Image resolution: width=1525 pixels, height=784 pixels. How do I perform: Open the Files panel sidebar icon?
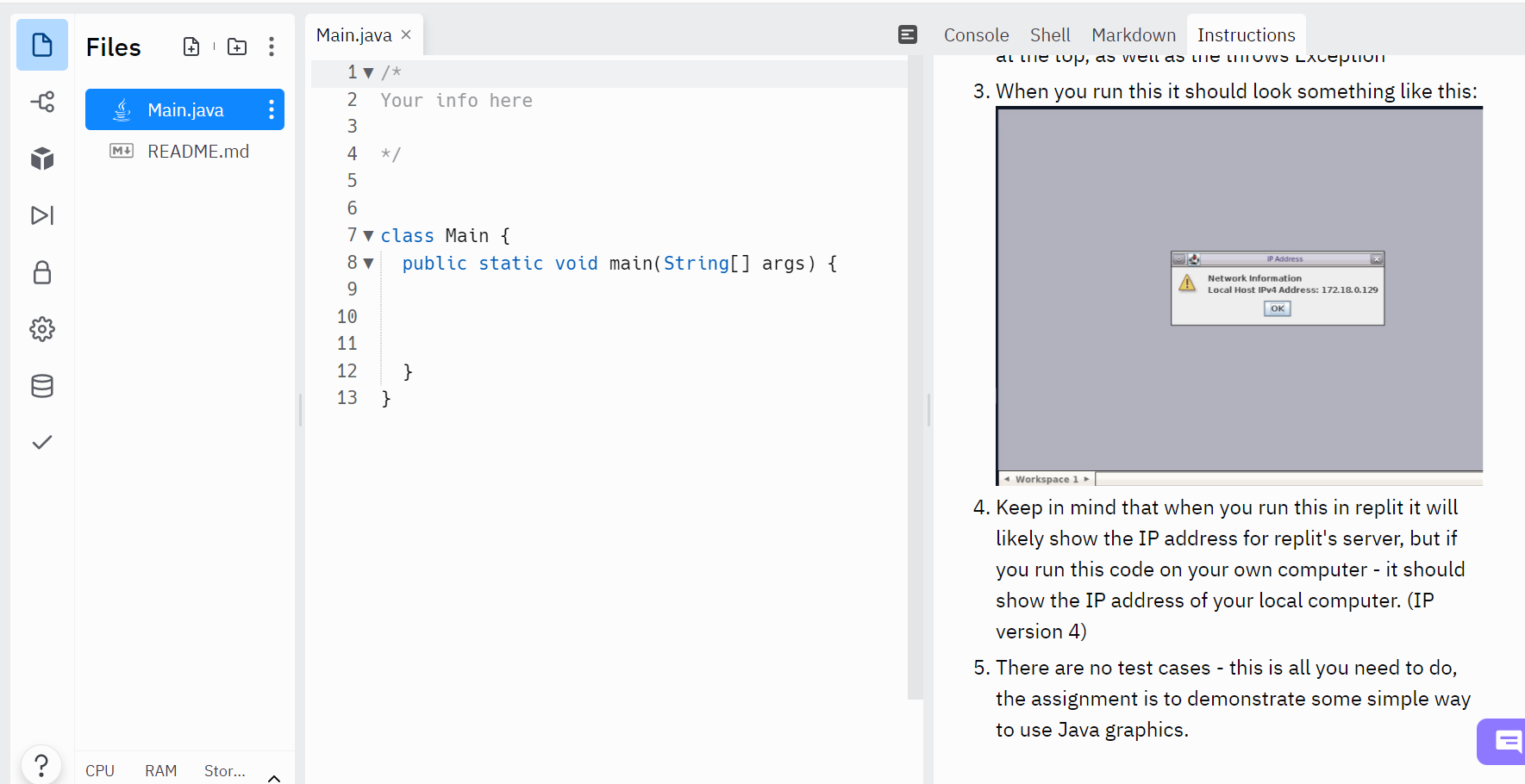[x=42, y=45]
